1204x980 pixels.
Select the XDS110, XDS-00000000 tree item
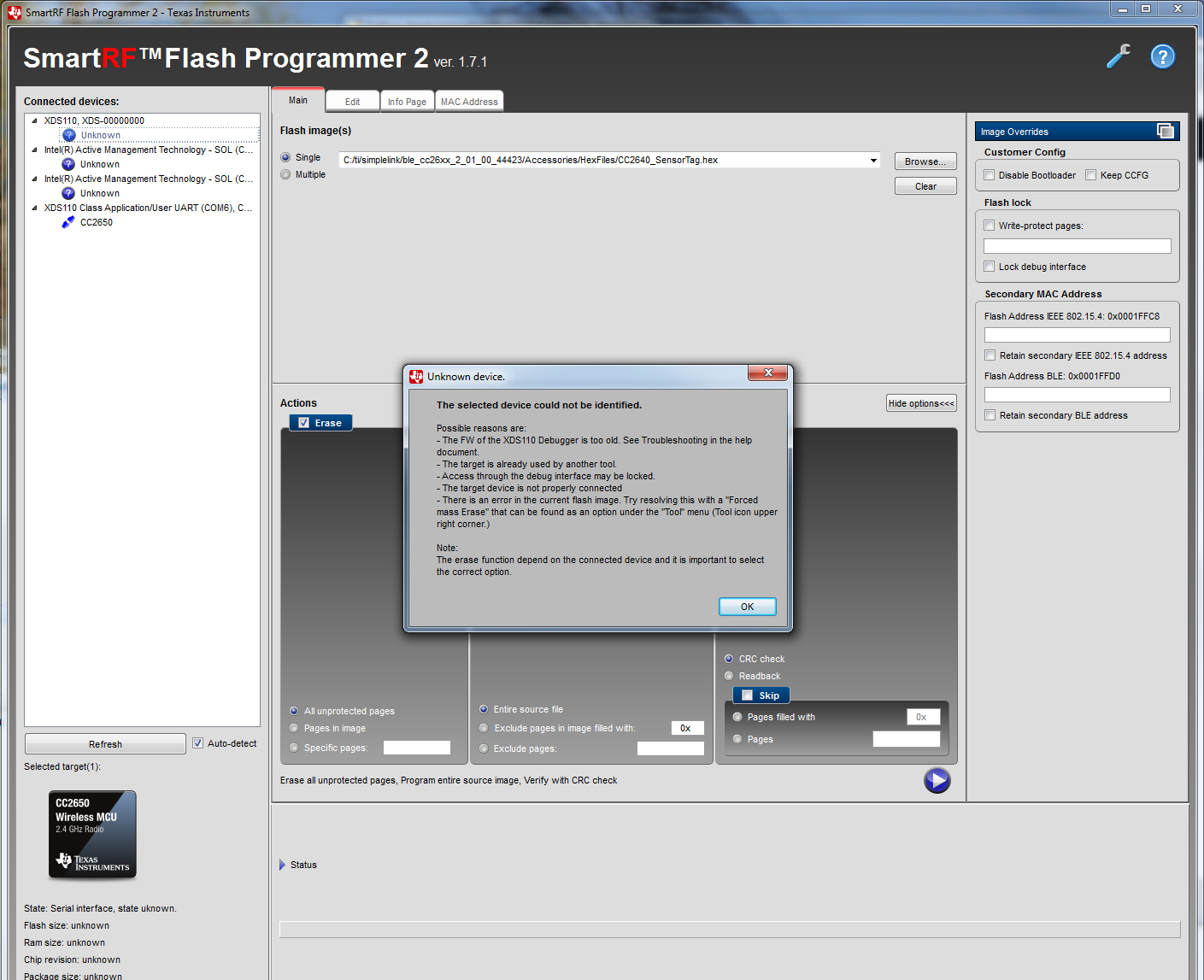(94, 120)
